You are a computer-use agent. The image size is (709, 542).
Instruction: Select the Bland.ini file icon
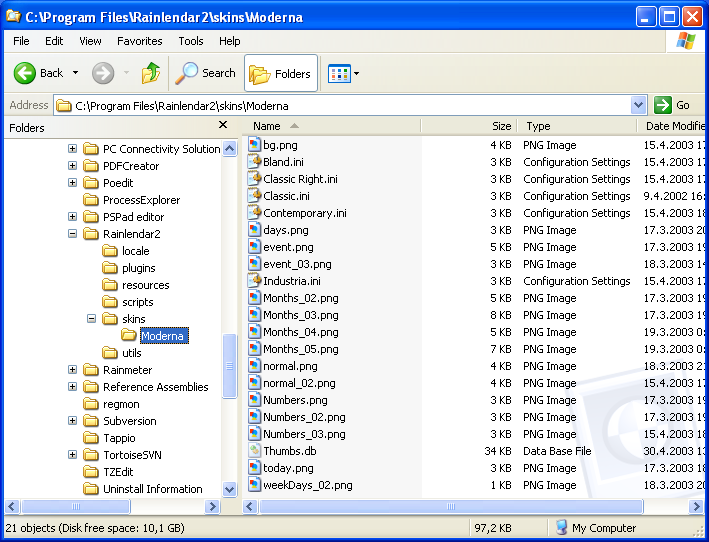[255, 161]
